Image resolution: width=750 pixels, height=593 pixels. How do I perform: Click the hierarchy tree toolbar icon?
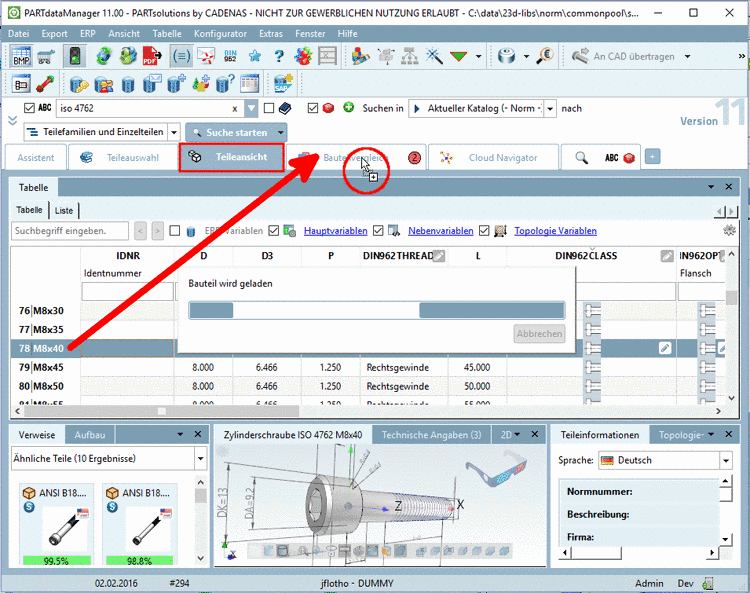tap(409, 56)
